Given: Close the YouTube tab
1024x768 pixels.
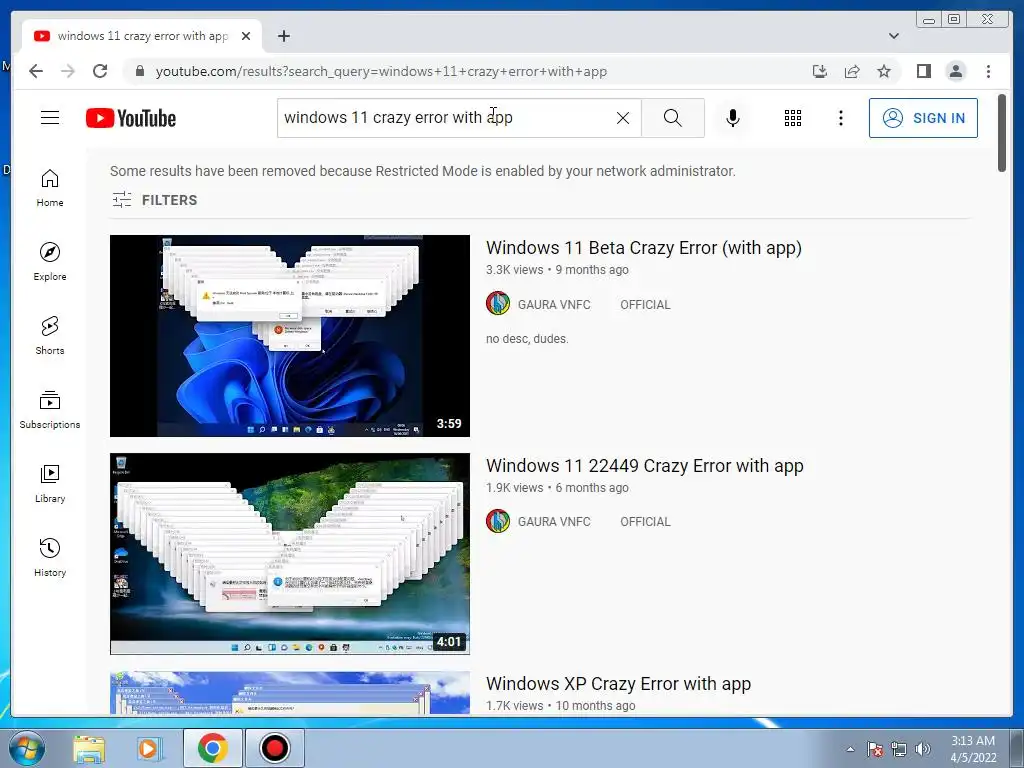Looking at the screenshot, I should 246,36.
